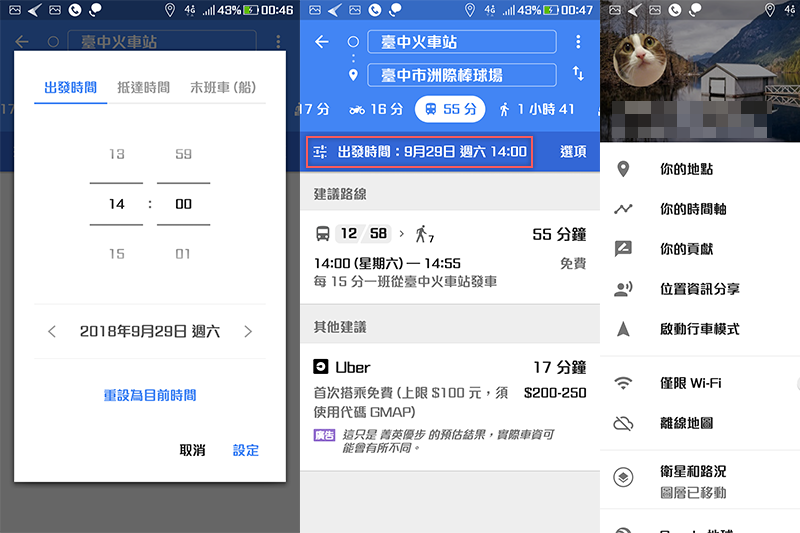
Task: Click the 設定 button
Action: (x=245, y=450)
